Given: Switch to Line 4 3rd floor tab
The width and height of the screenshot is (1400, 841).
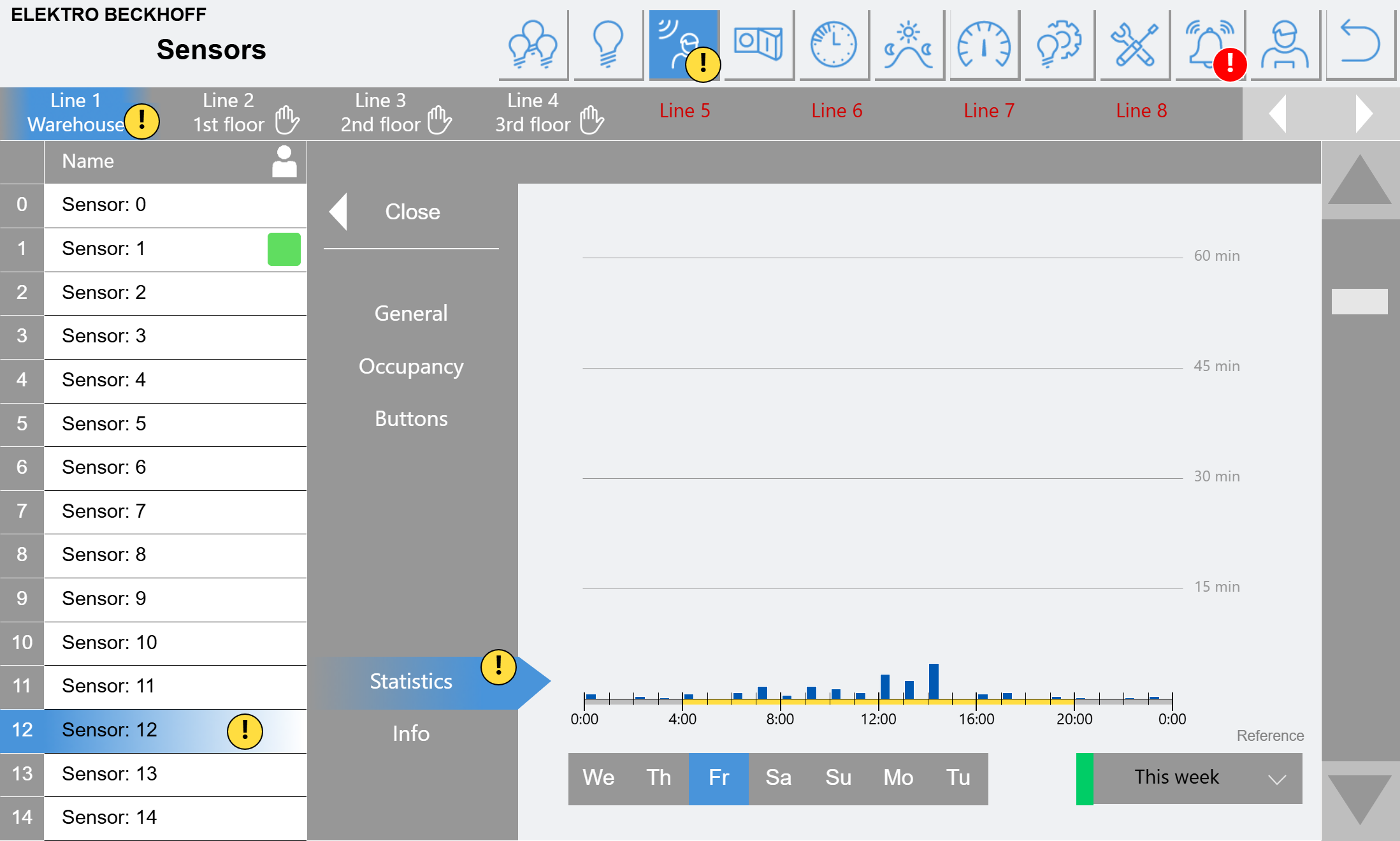Looking at the screenshot, I should click(533, 113).
